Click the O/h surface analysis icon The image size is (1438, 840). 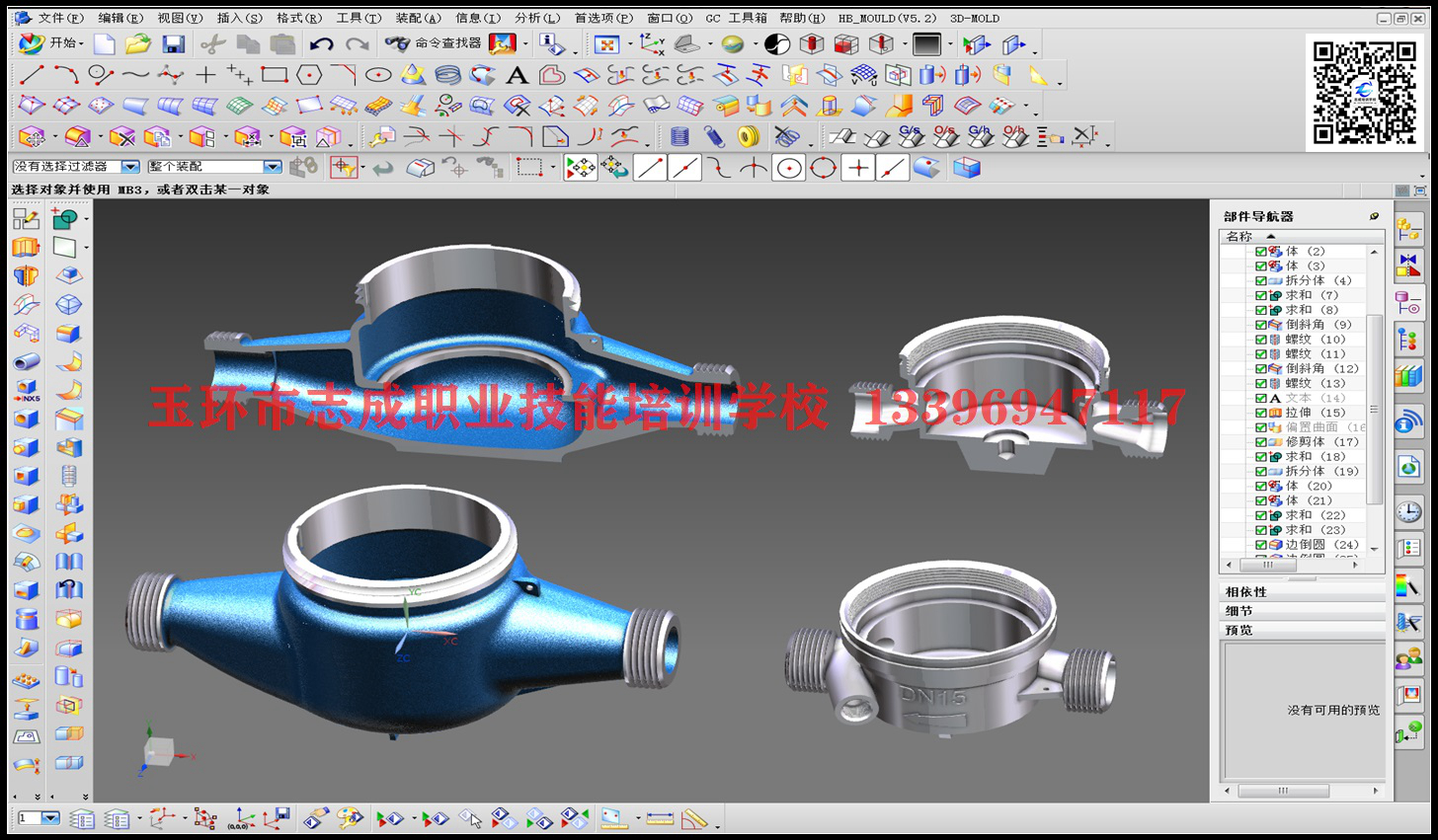click(x=1014, y=135)
